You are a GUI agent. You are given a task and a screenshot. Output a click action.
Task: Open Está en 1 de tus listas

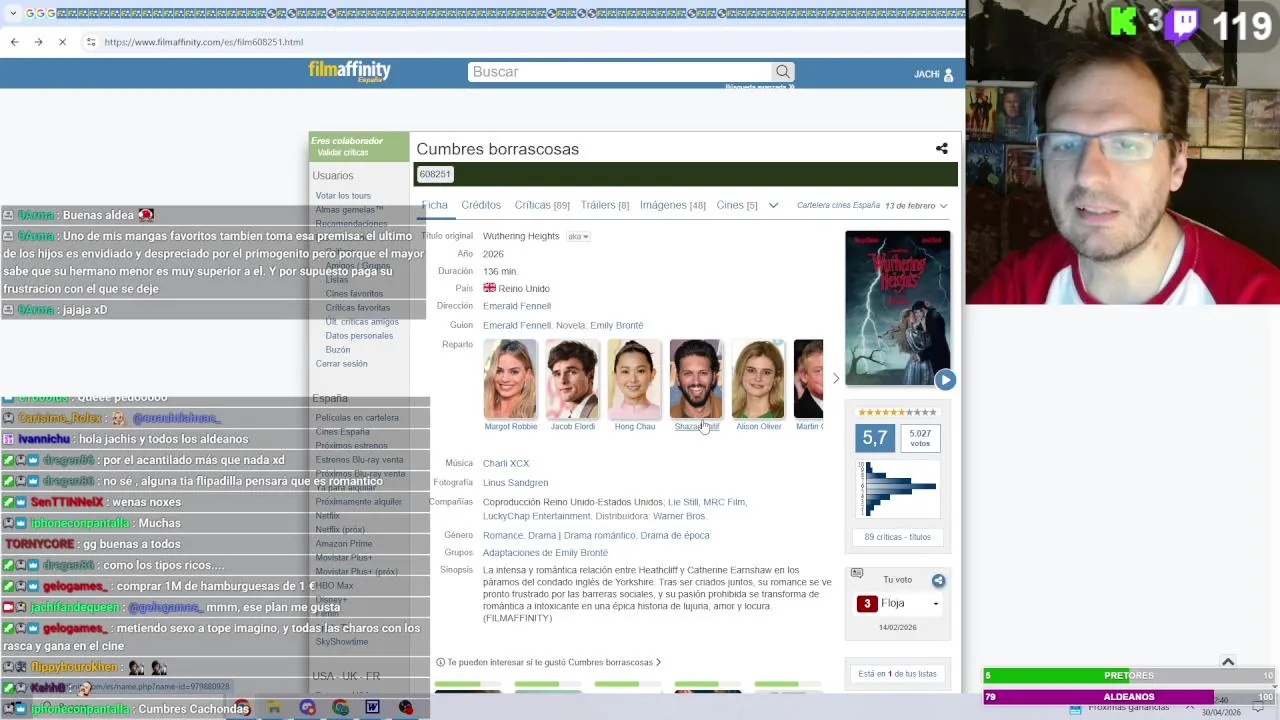point(897,674)
